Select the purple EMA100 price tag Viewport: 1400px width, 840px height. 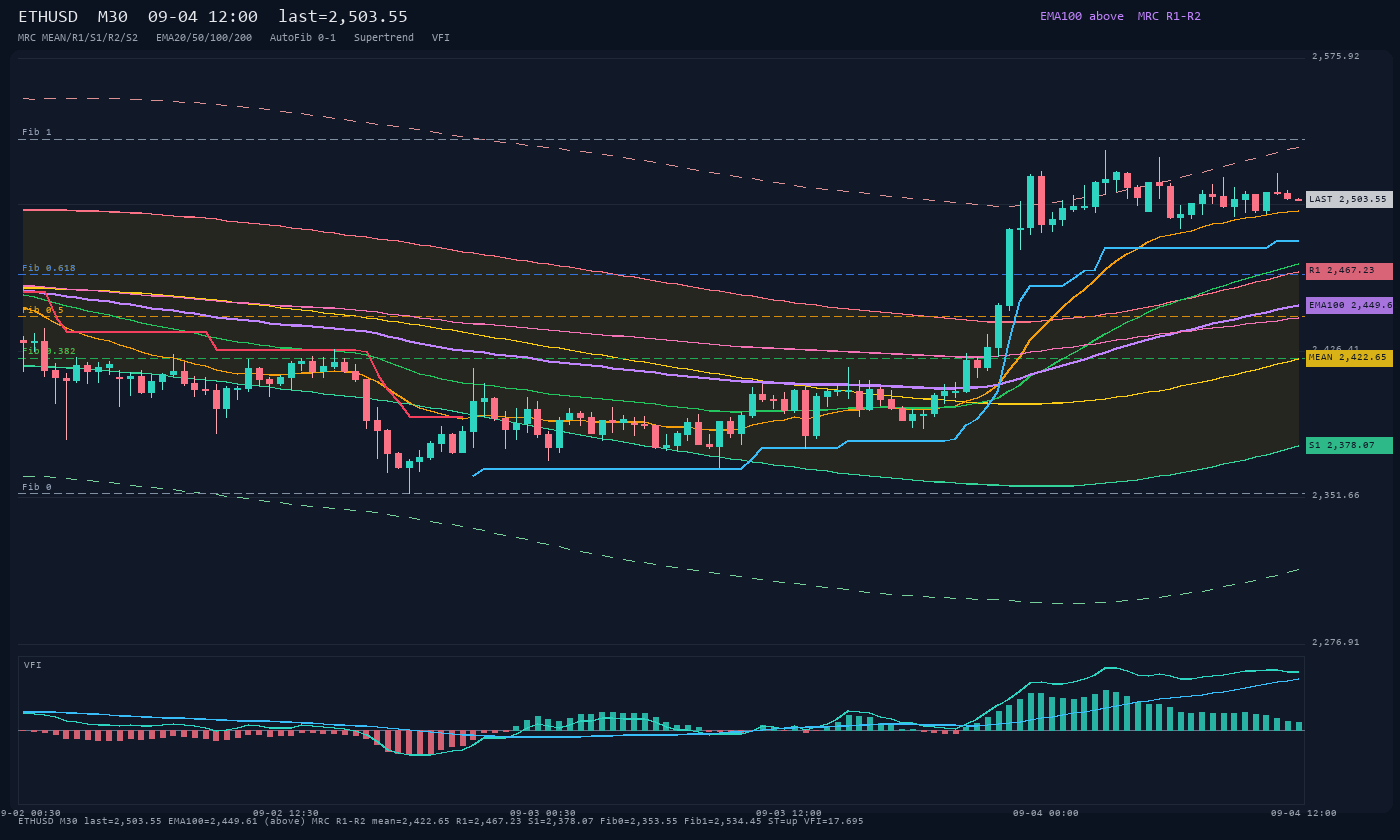point(1349,305)
